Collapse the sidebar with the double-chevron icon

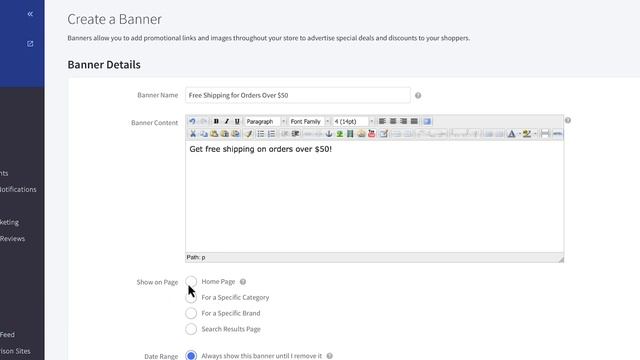pyautogui.click(x=30, y=14)
